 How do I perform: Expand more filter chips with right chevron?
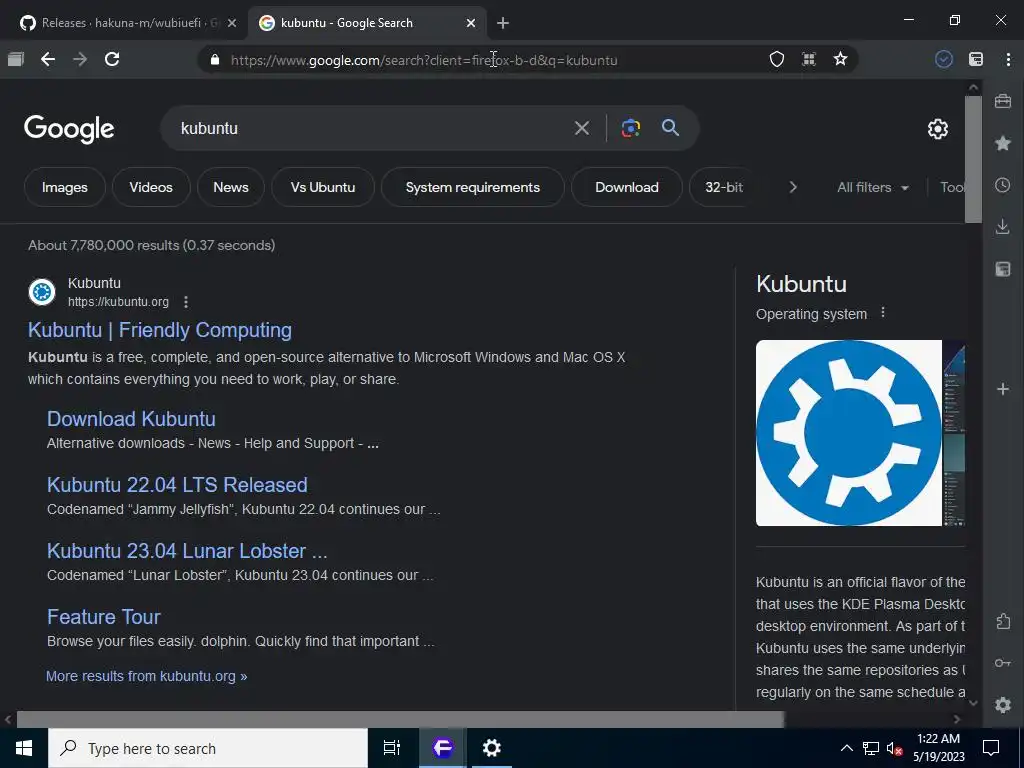(x=793, y=187)
